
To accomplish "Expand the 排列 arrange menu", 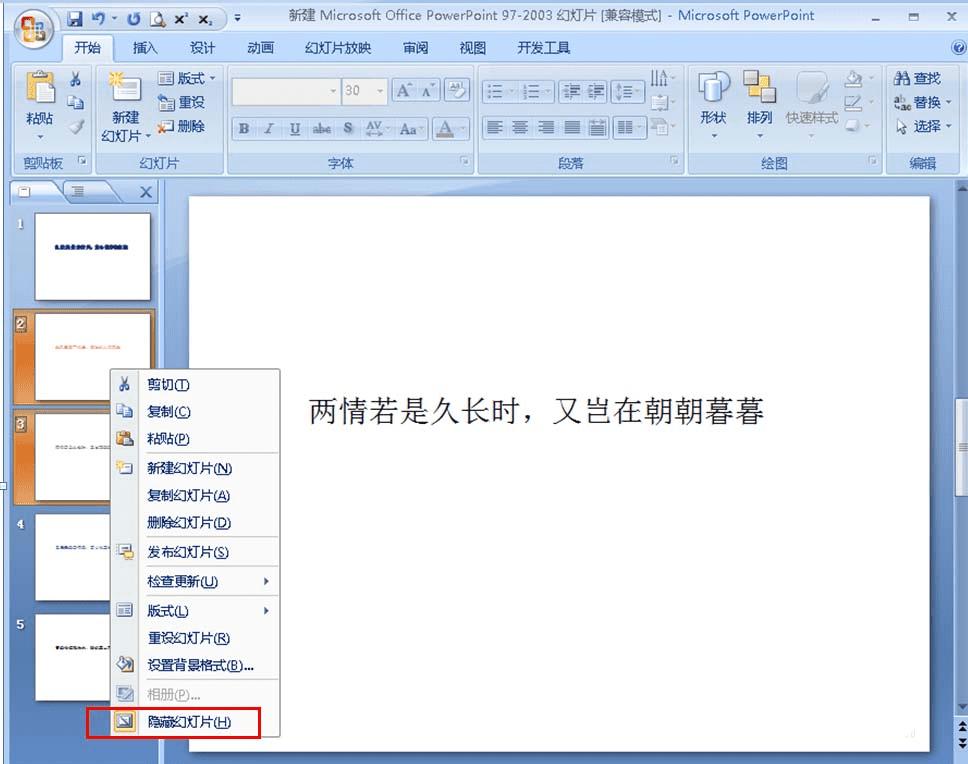I will tap(759, 105).
